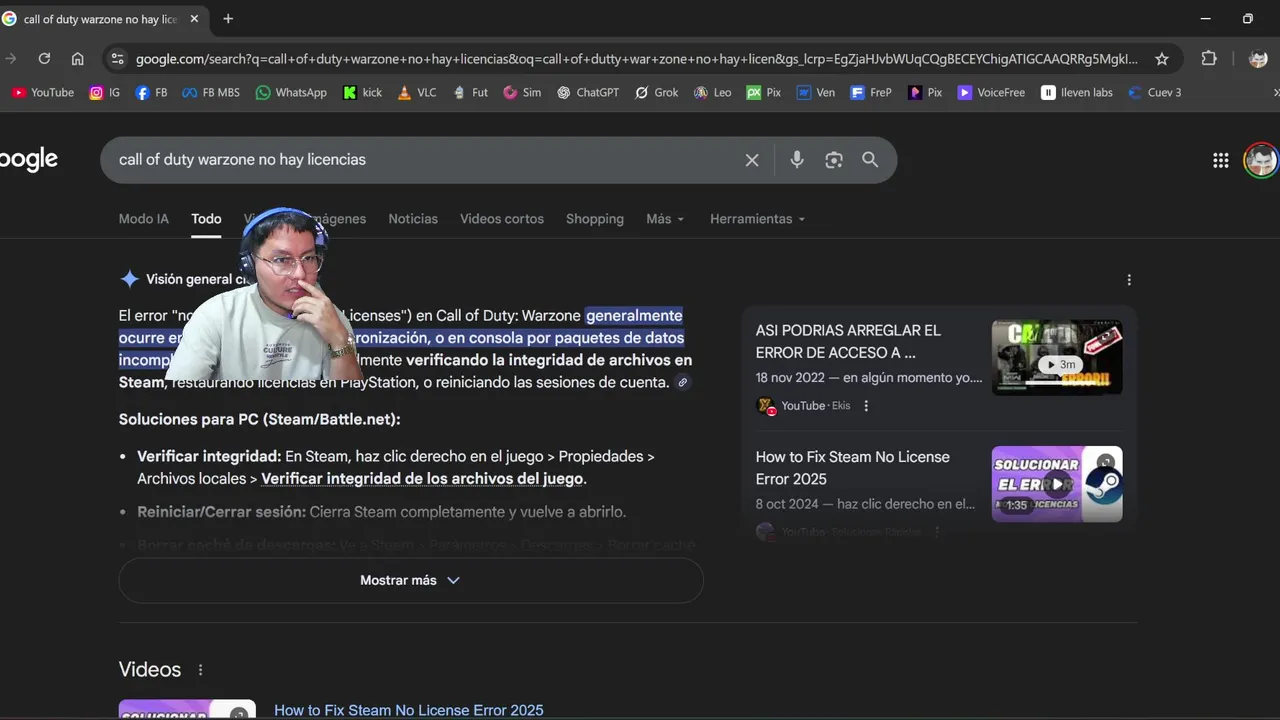Open the Ileven labs bookmark

[1077, 92]
